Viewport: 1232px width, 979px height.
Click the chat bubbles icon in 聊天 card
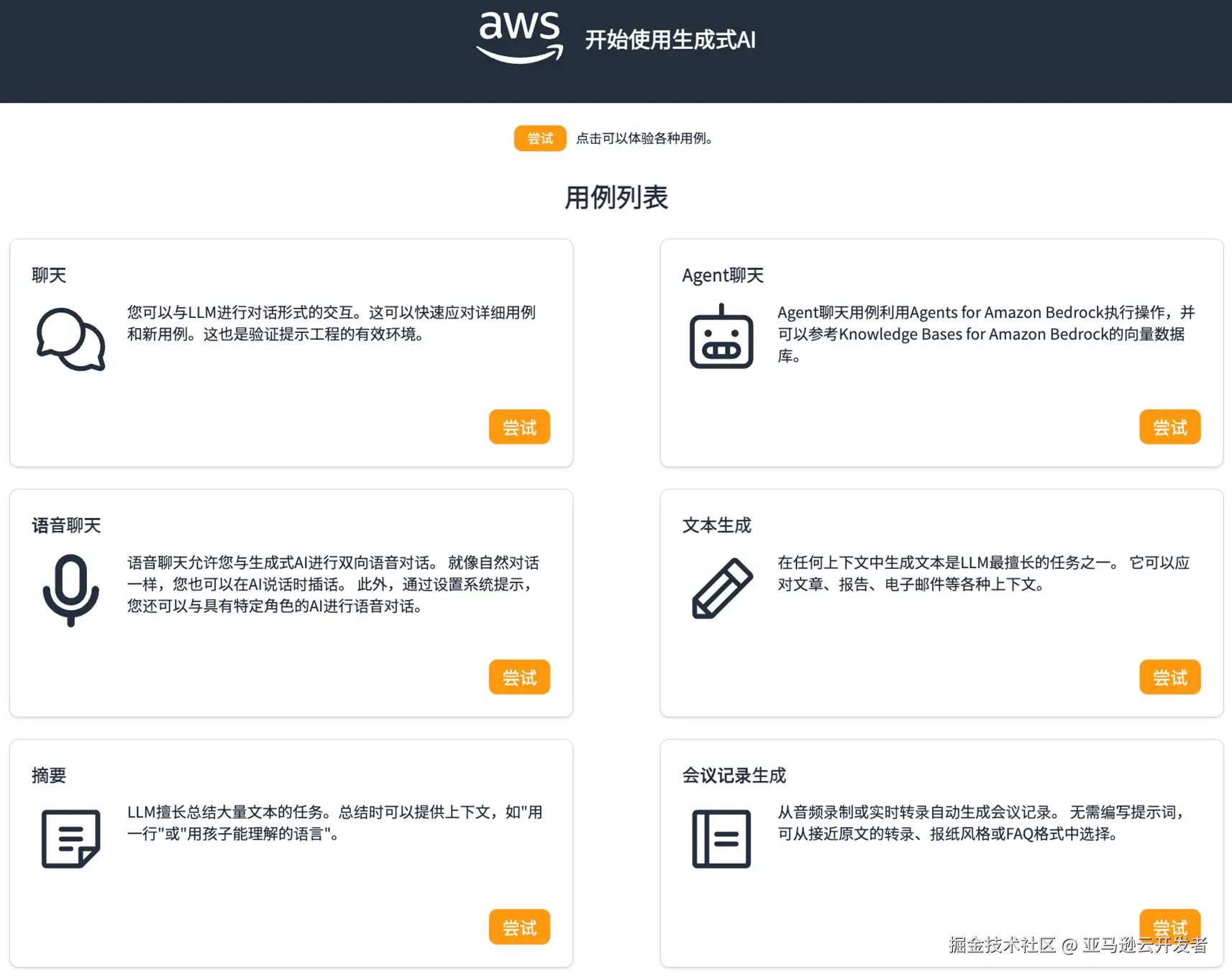click(x=70, y=340)
